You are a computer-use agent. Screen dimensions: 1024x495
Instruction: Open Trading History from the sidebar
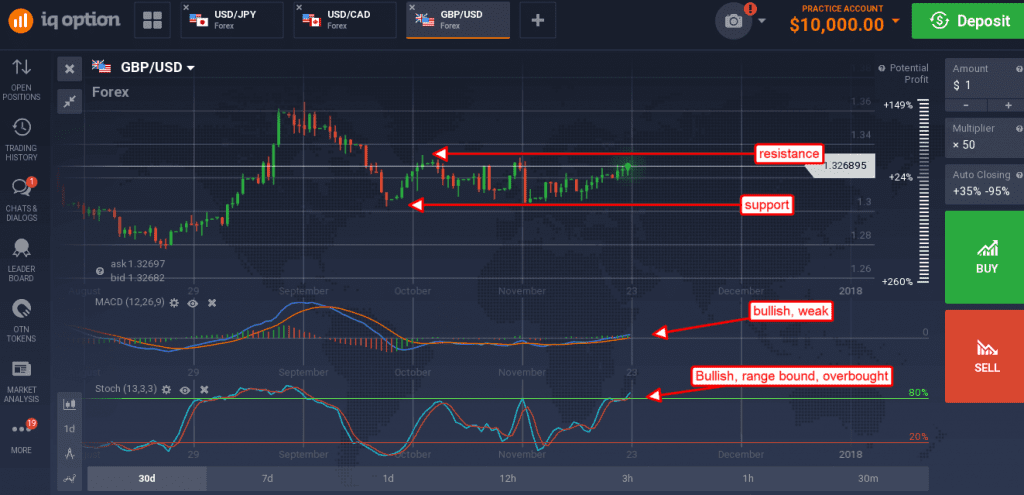click(22, 140)
